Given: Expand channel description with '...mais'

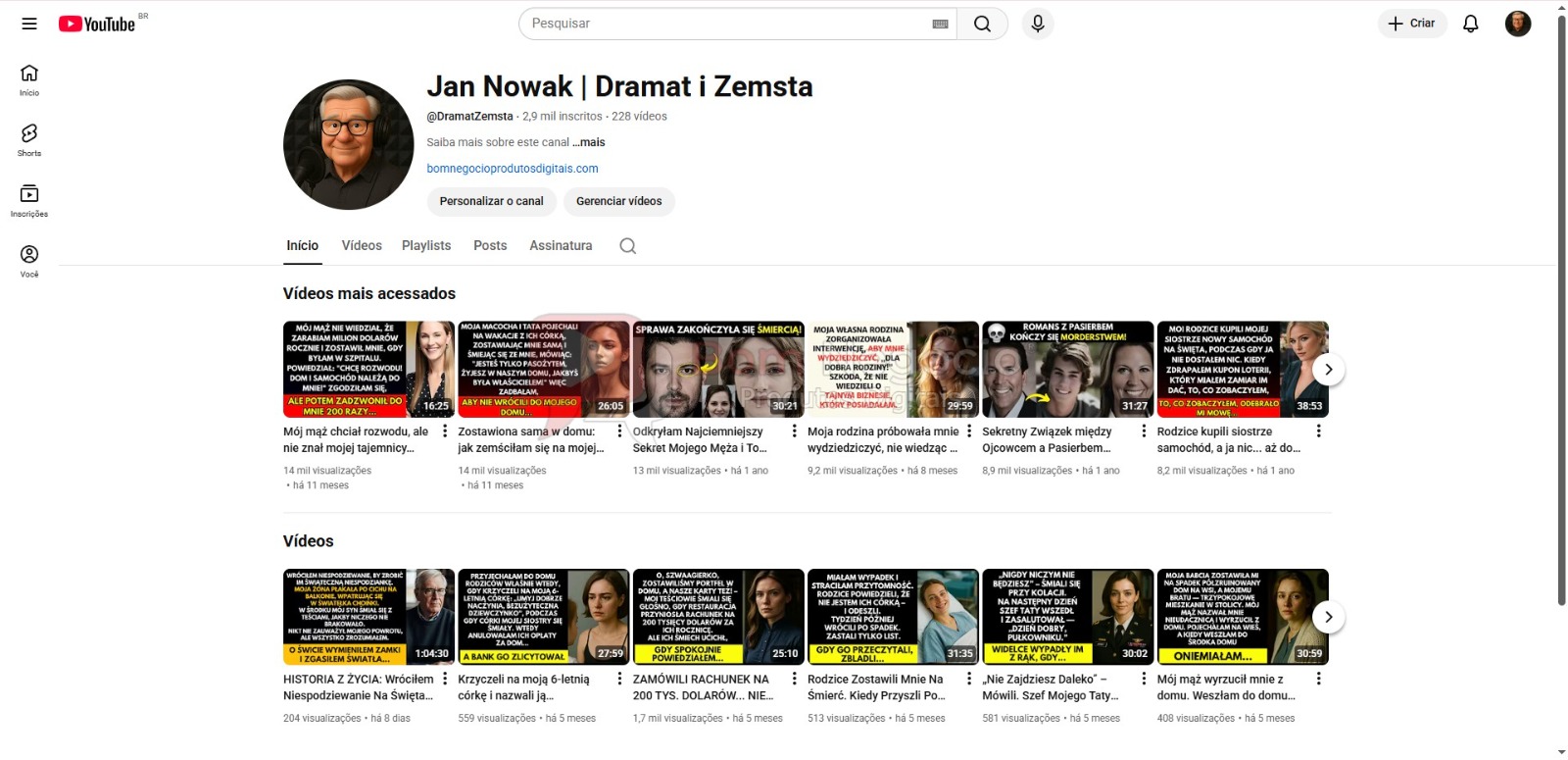Looking at the screenshot, I should click(589, 142).
